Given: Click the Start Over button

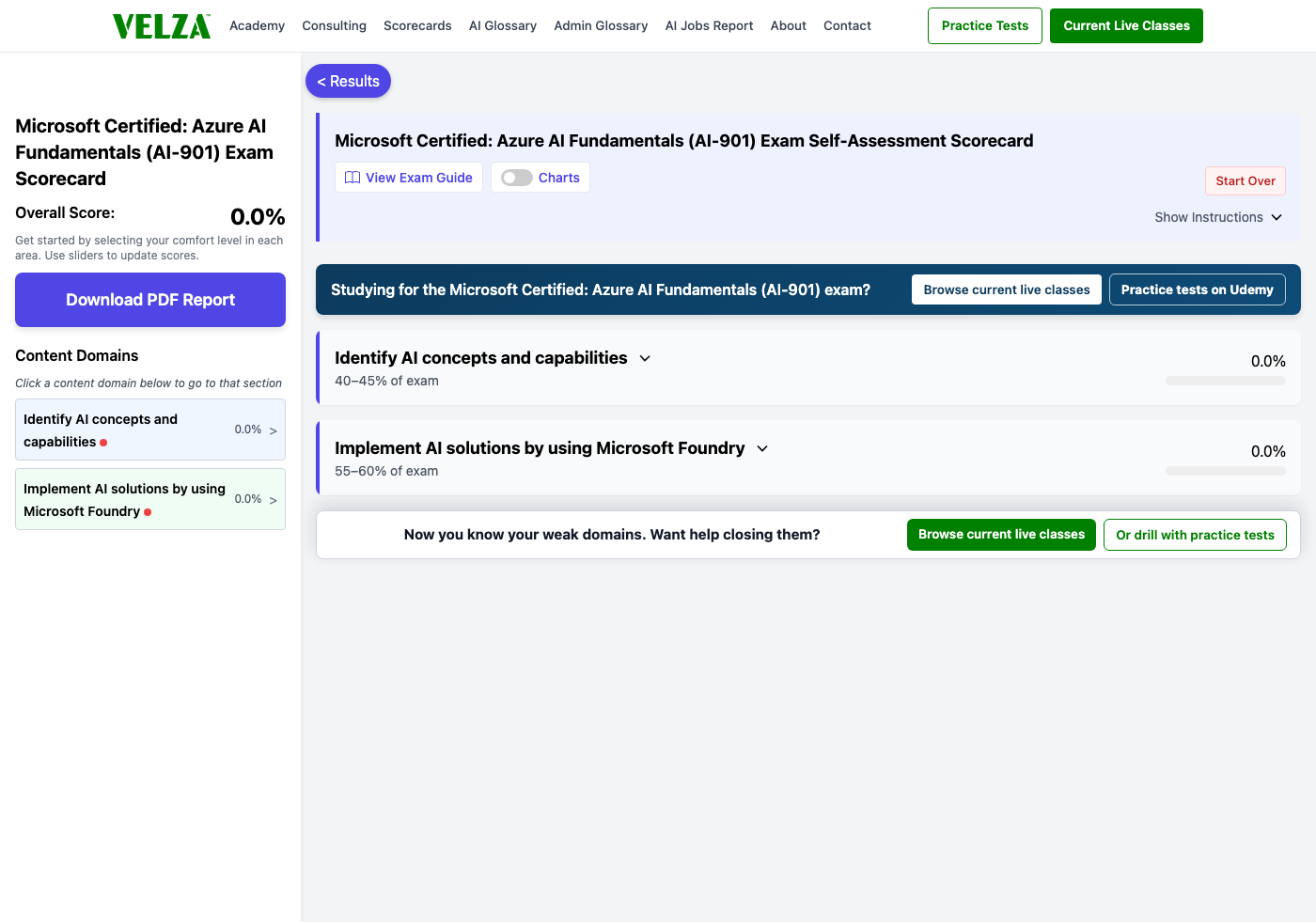Looking at the screenshot, I should tap(1245, 180).
